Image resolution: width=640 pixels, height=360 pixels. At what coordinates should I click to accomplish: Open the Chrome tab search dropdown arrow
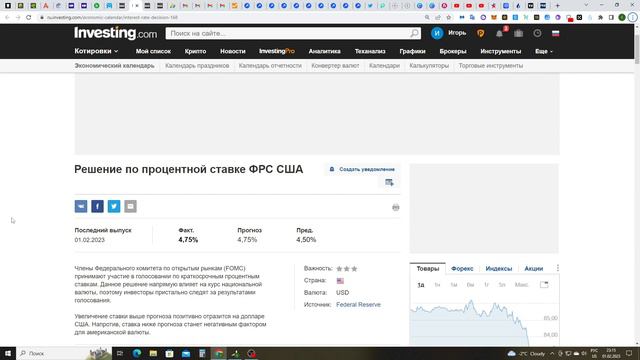[587, 5]
